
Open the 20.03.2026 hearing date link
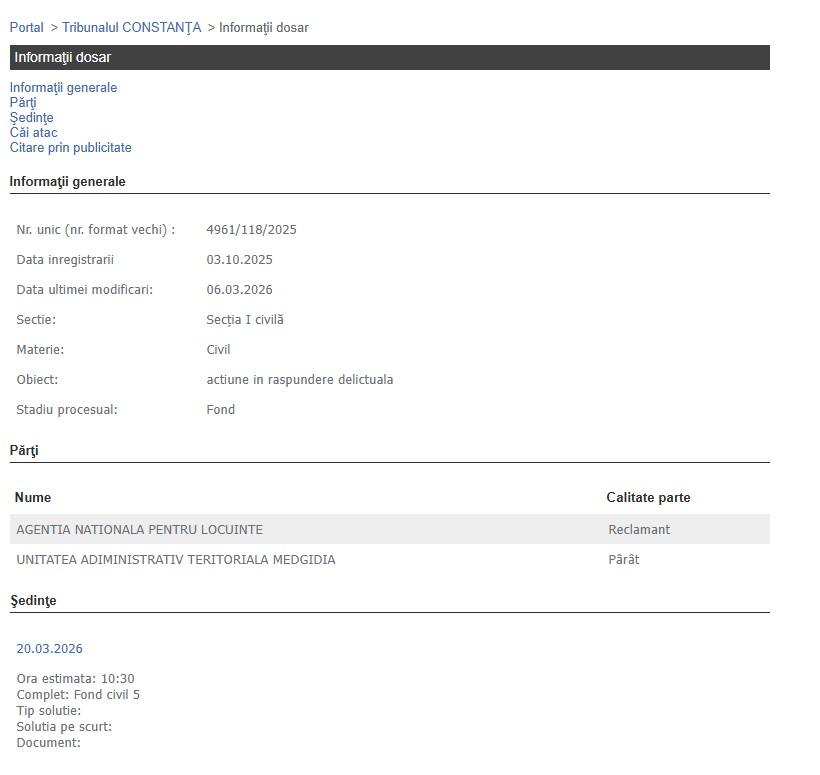click(49, 649)
